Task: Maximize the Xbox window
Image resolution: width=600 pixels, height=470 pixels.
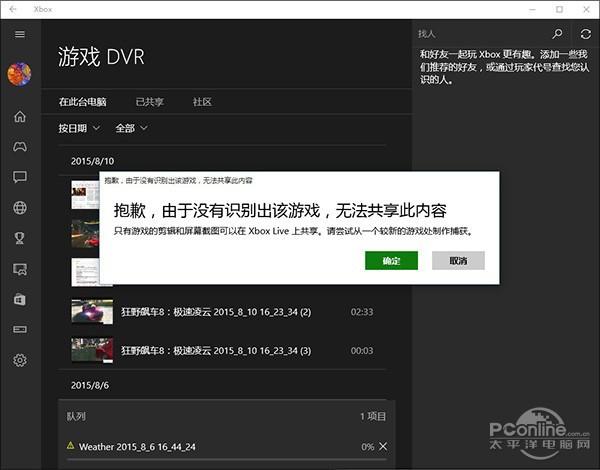Action: coord(559,9)
